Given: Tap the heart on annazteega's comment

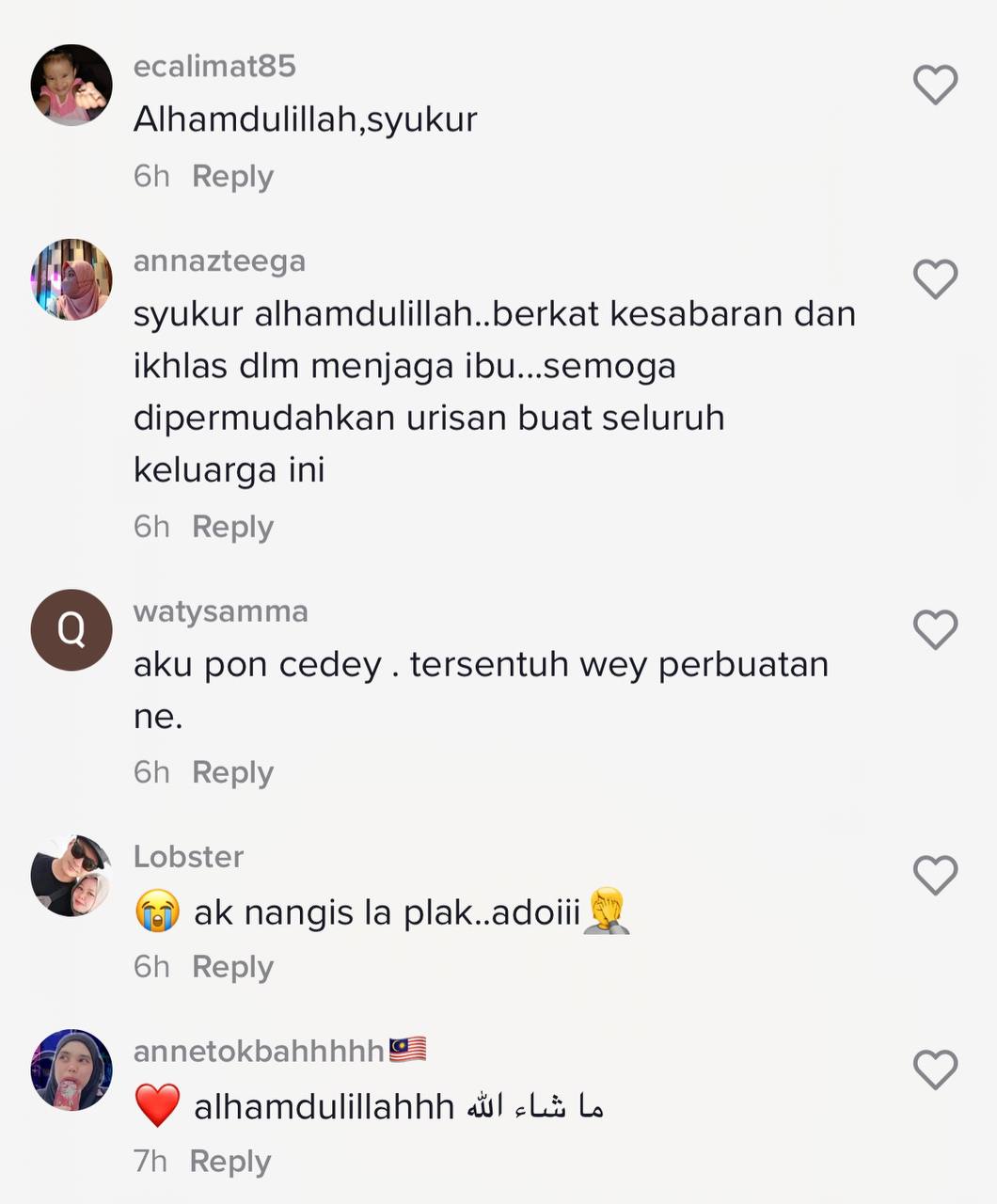Looking at the screenshot, I should click(935, 279).
